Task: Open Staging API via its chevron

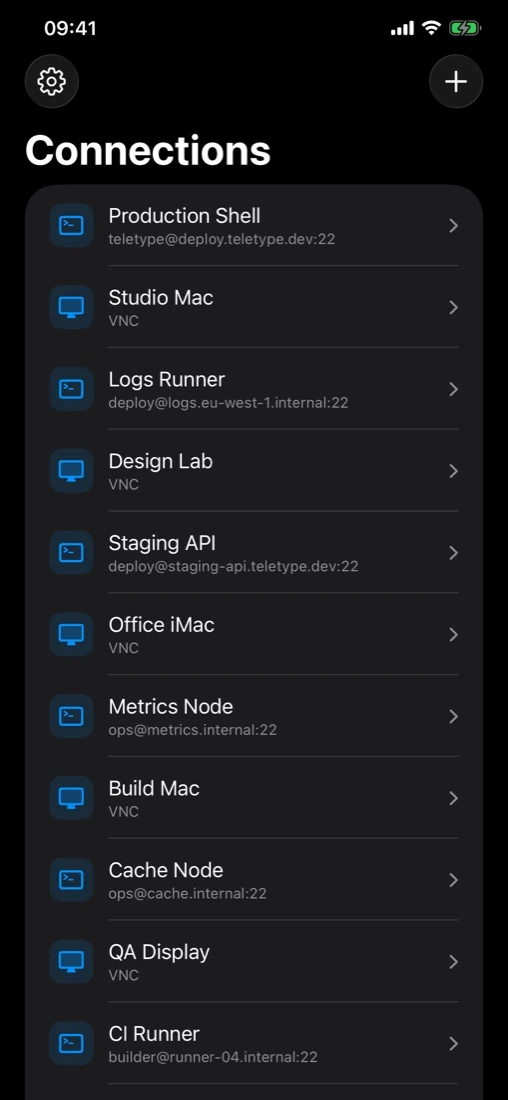Action: pyautogui.click(x=453, y=553)
